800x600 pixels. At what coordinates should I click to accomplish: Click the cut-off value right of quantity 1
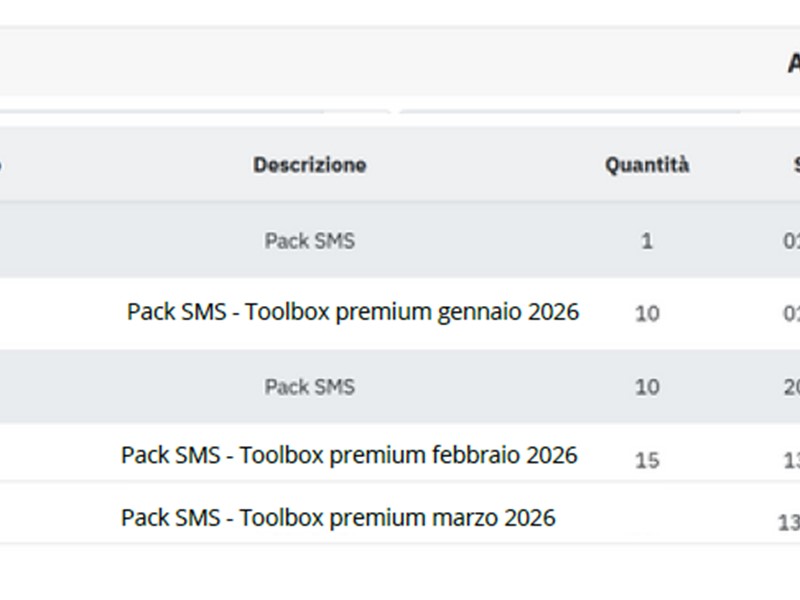[x=791, y=241]
